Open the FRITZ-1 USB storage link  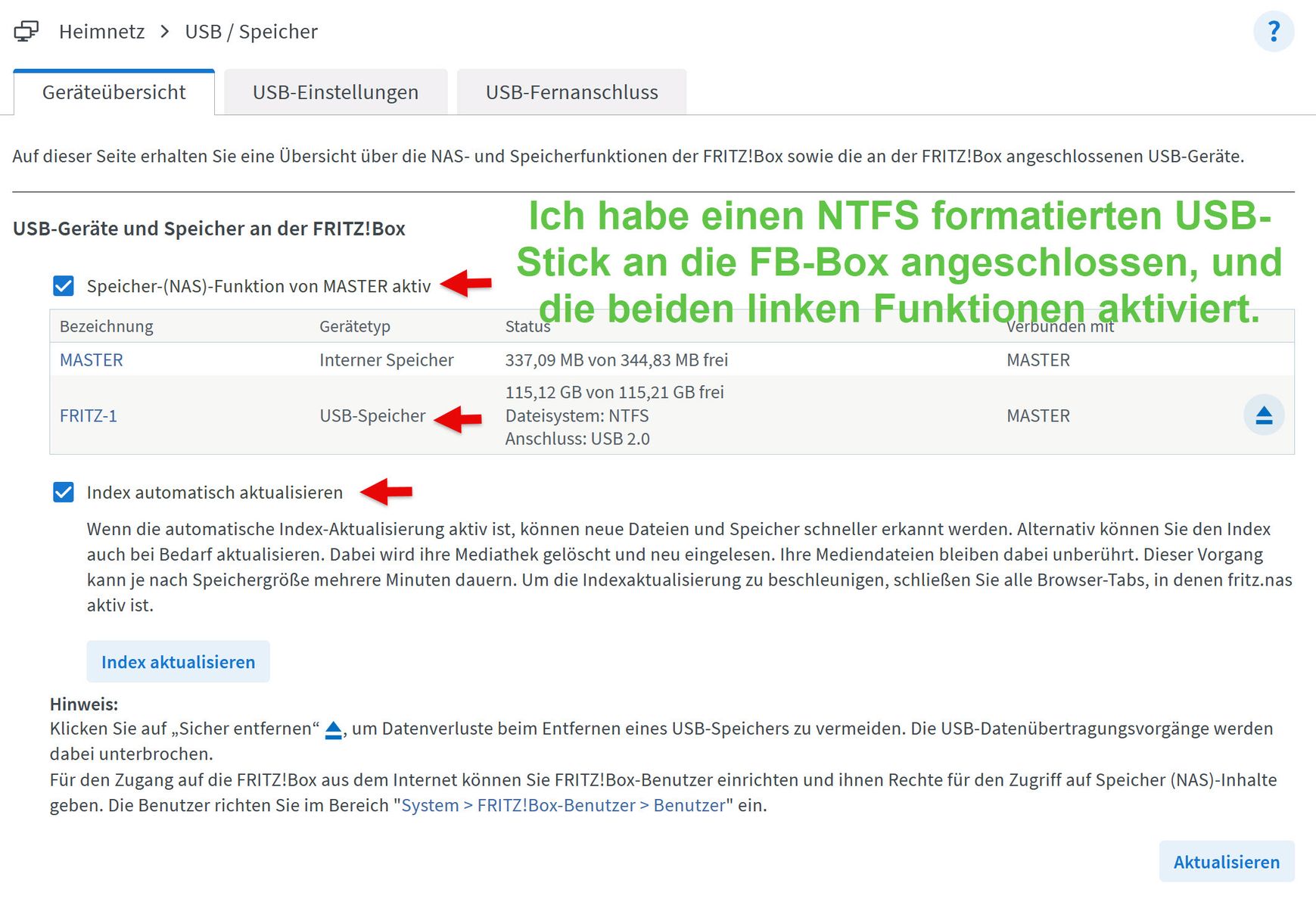[89, 416]
